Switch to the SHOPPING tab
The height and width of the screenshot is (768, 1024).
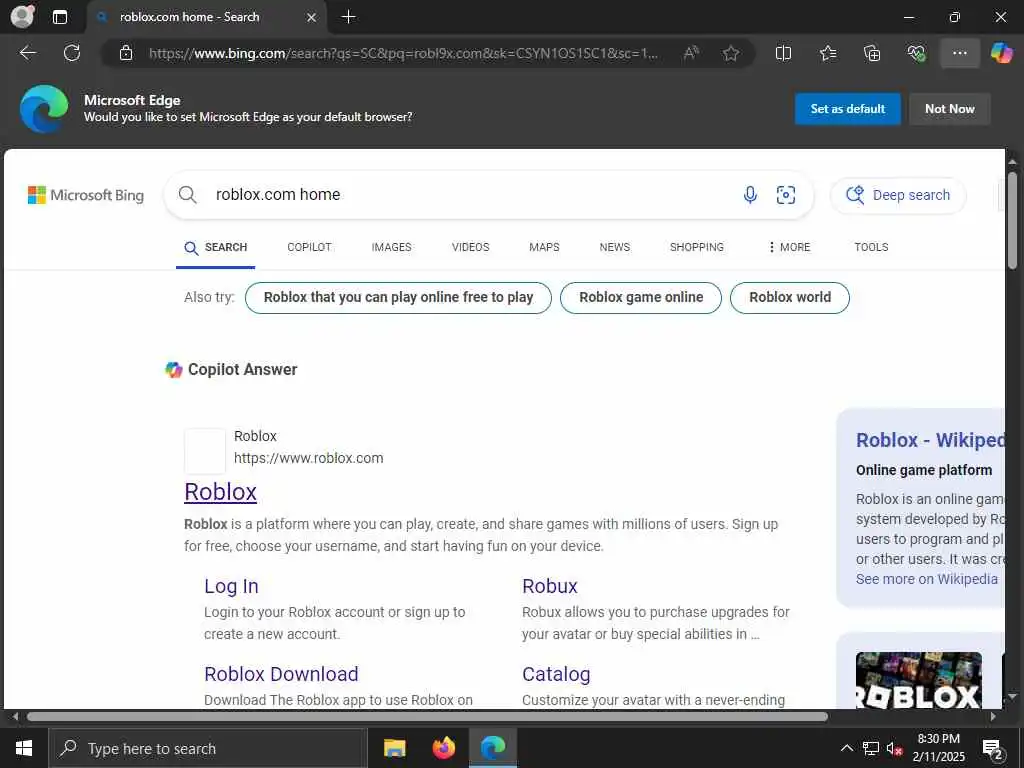pyautogui.click(x=696, y=248)
